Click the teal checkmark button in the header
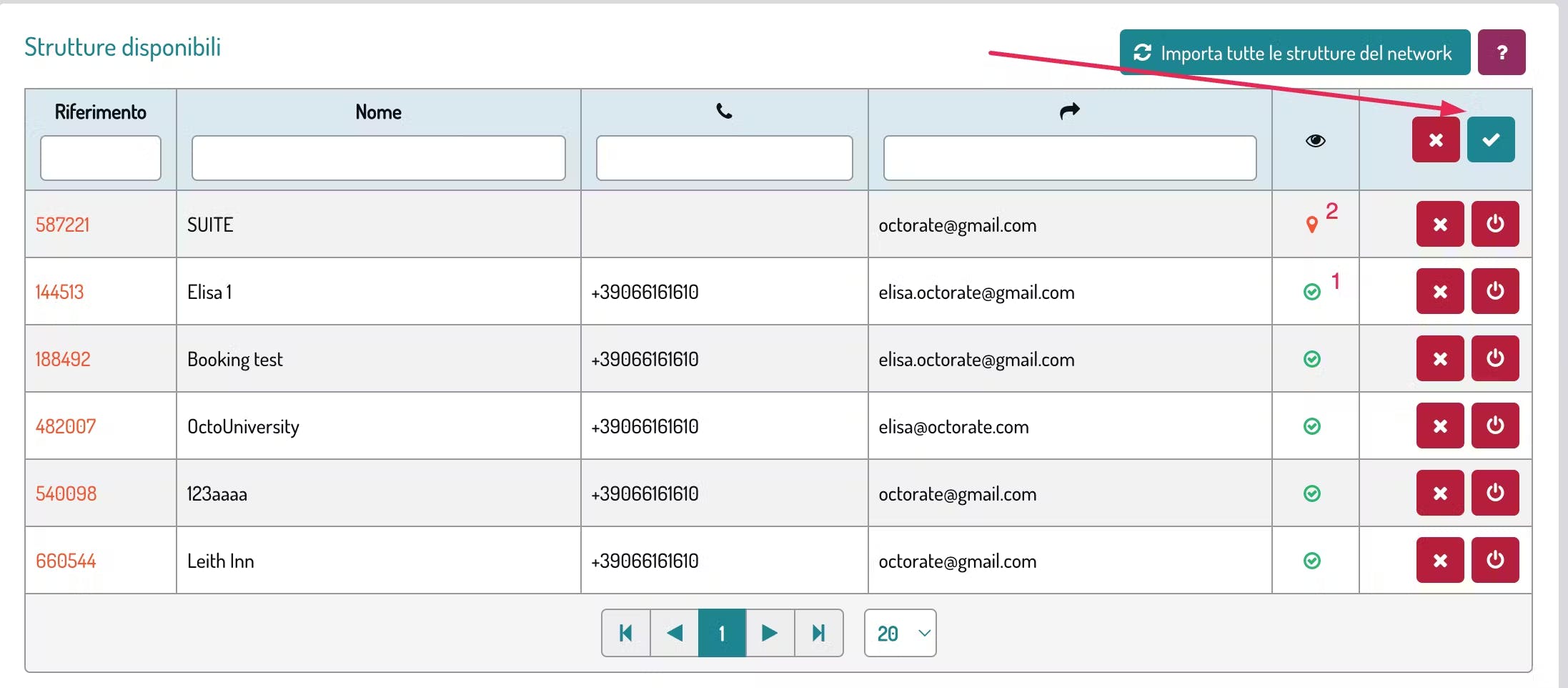 click(x=1491, y=139)
